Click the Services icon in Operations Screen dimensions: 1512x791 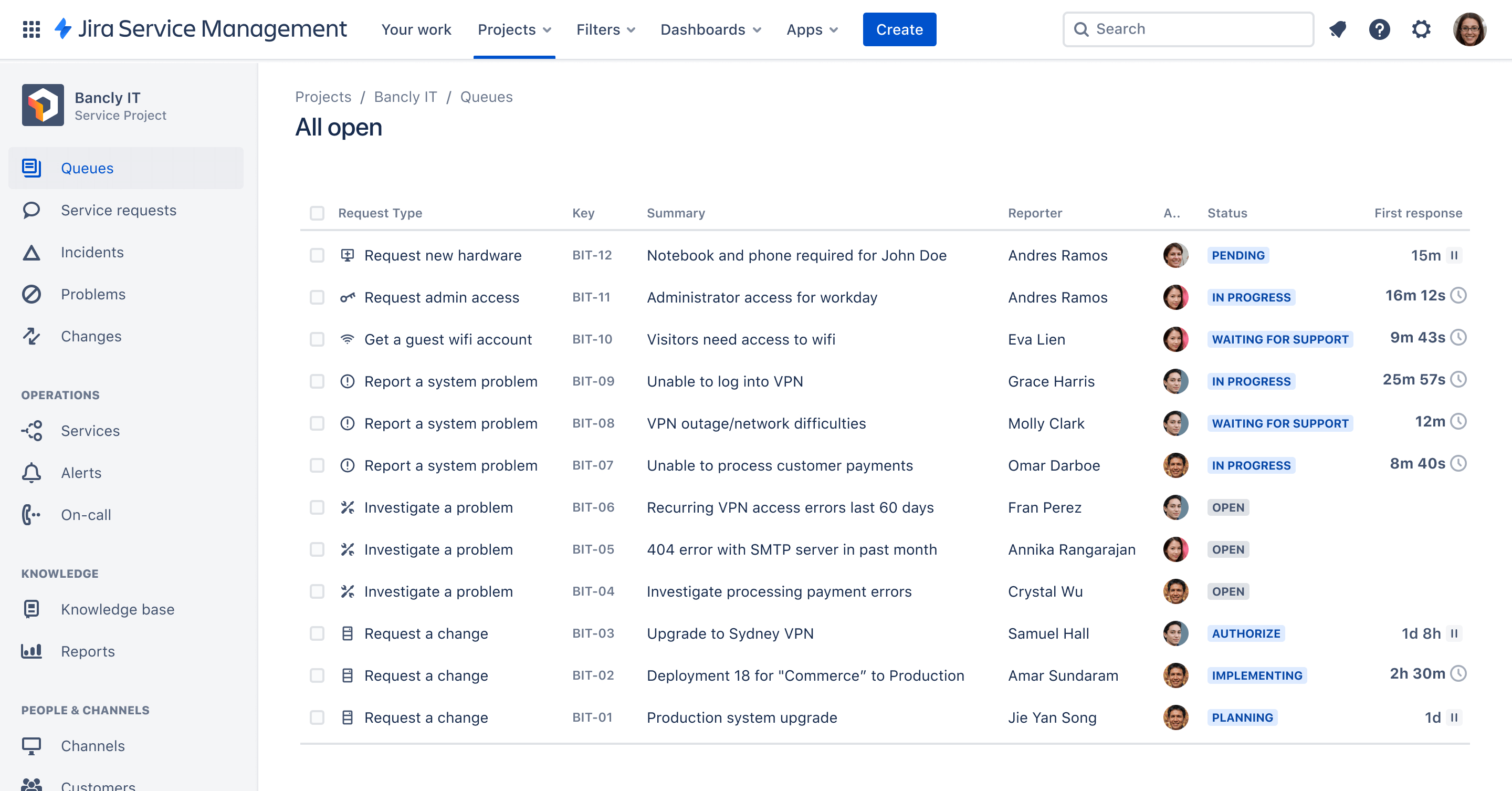[31, 430]
